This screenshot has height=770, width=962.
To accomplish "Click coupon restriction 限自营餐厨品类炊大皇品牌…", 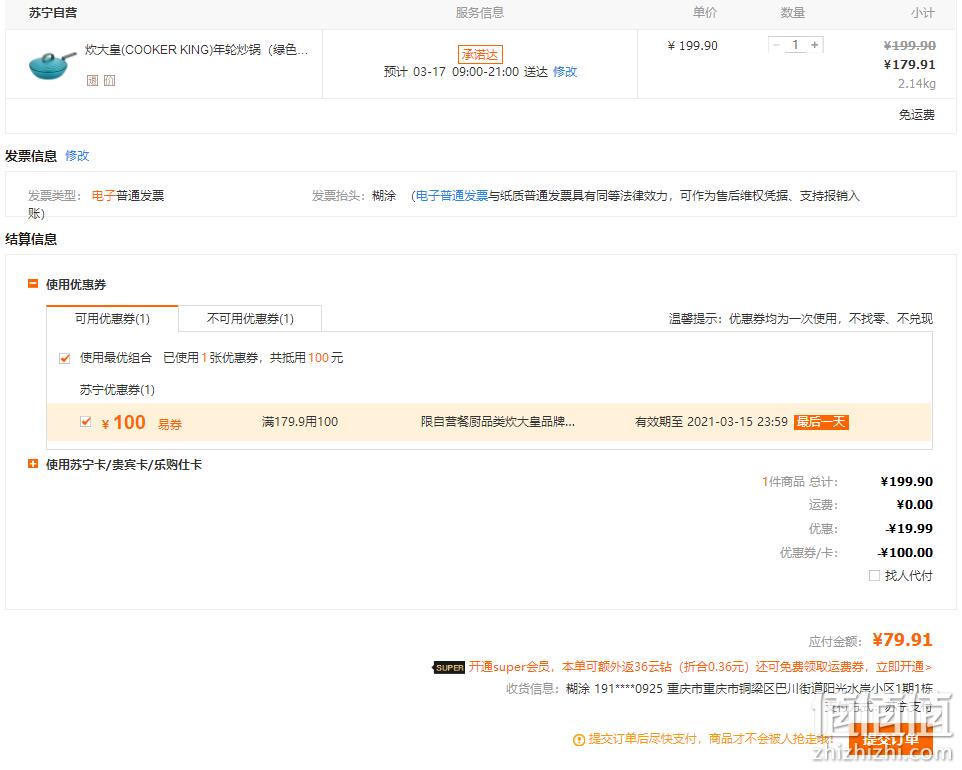I will pos(498,422).
